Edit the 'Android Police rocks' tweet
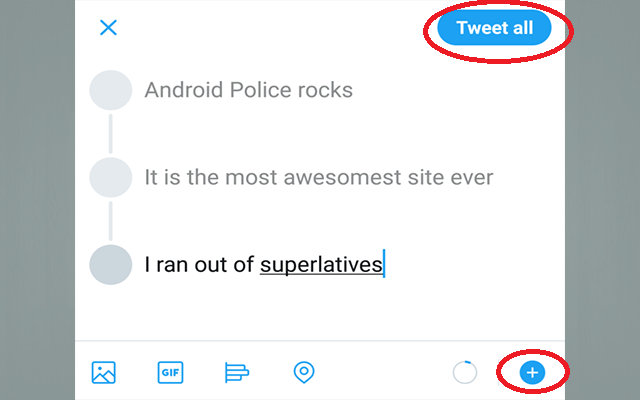Screen dimensions: 640x400 [x=248, y=90]
